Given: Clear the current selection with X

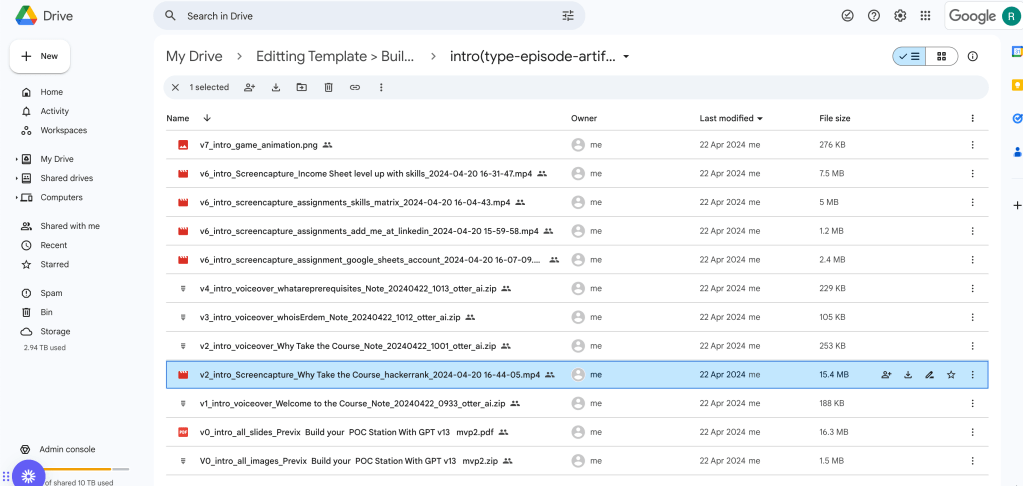Looking at the screenshot, I should tap(175, 87).
